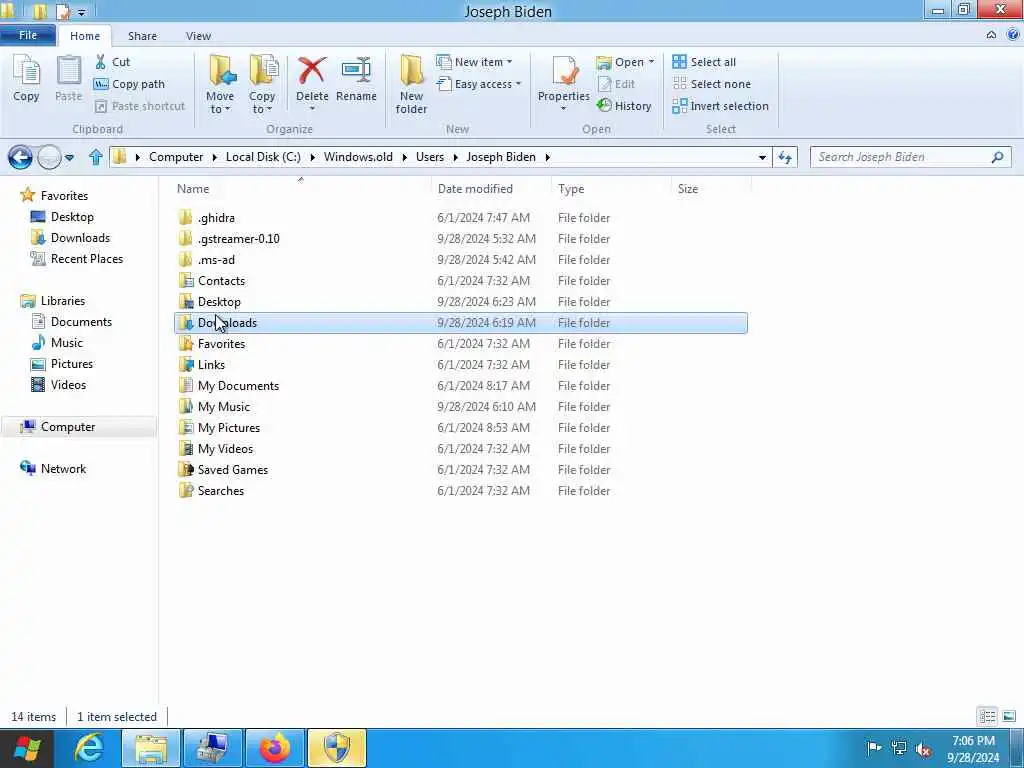Go up one folder level arrow

[x=95, y=157]
